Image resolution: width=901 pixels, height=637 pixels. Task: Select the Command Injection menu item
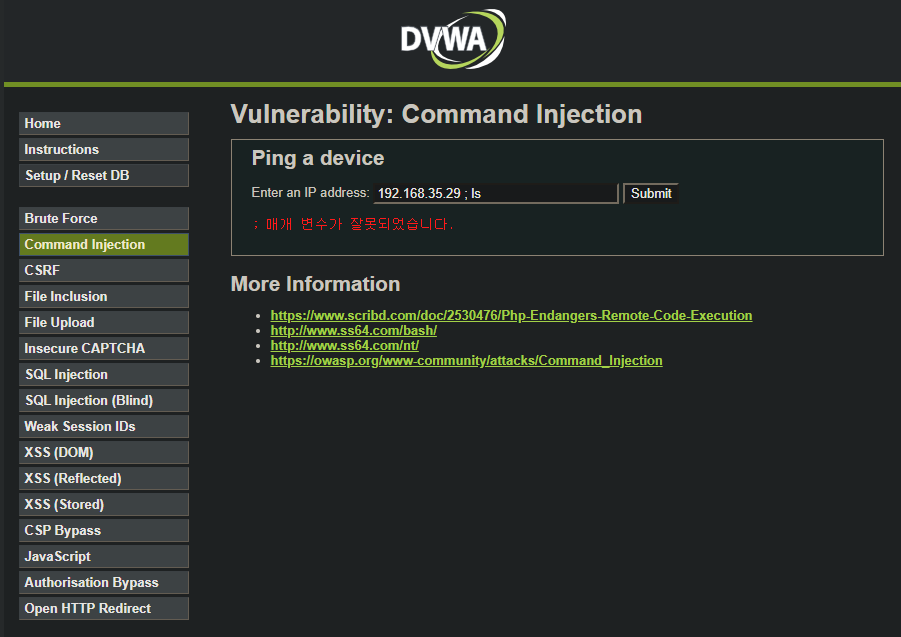point(104,244)
